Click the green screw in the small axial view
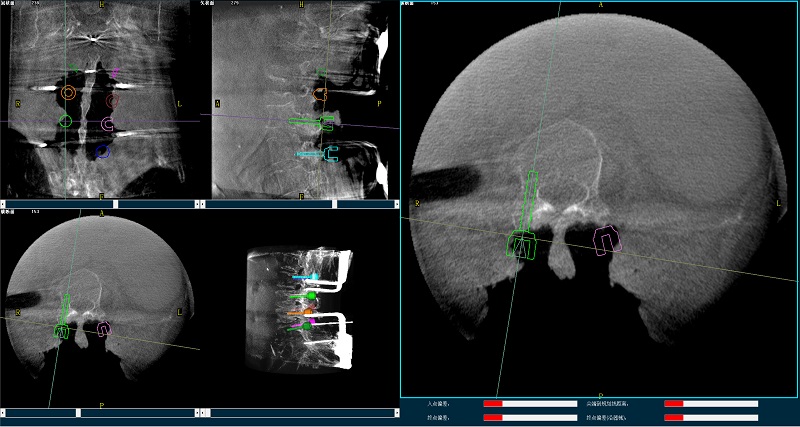 (x=63, y=327)
